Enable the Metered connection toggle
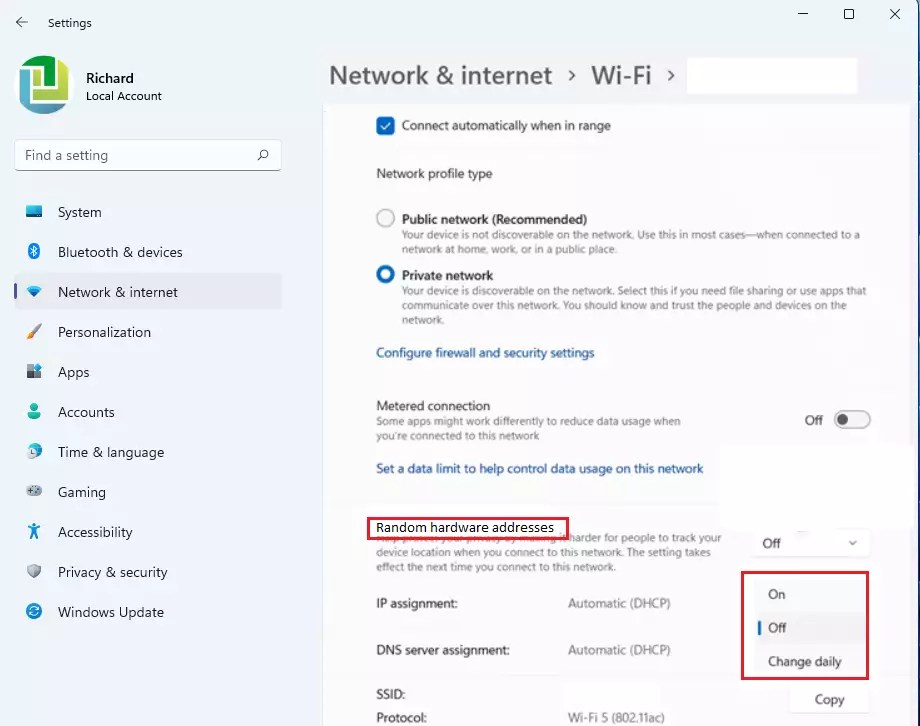 (851, 420)
